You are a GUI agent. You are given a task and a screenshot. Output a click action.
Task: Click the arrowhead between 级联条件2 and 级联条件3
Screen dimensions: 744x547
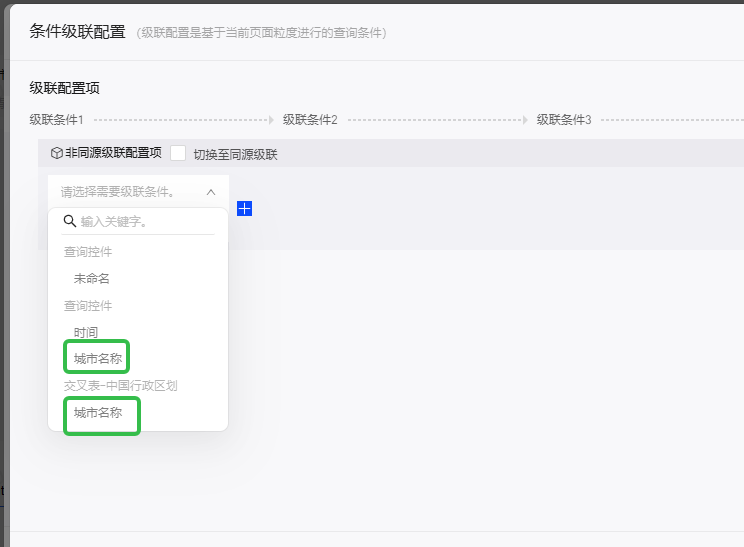coord(525,120)
